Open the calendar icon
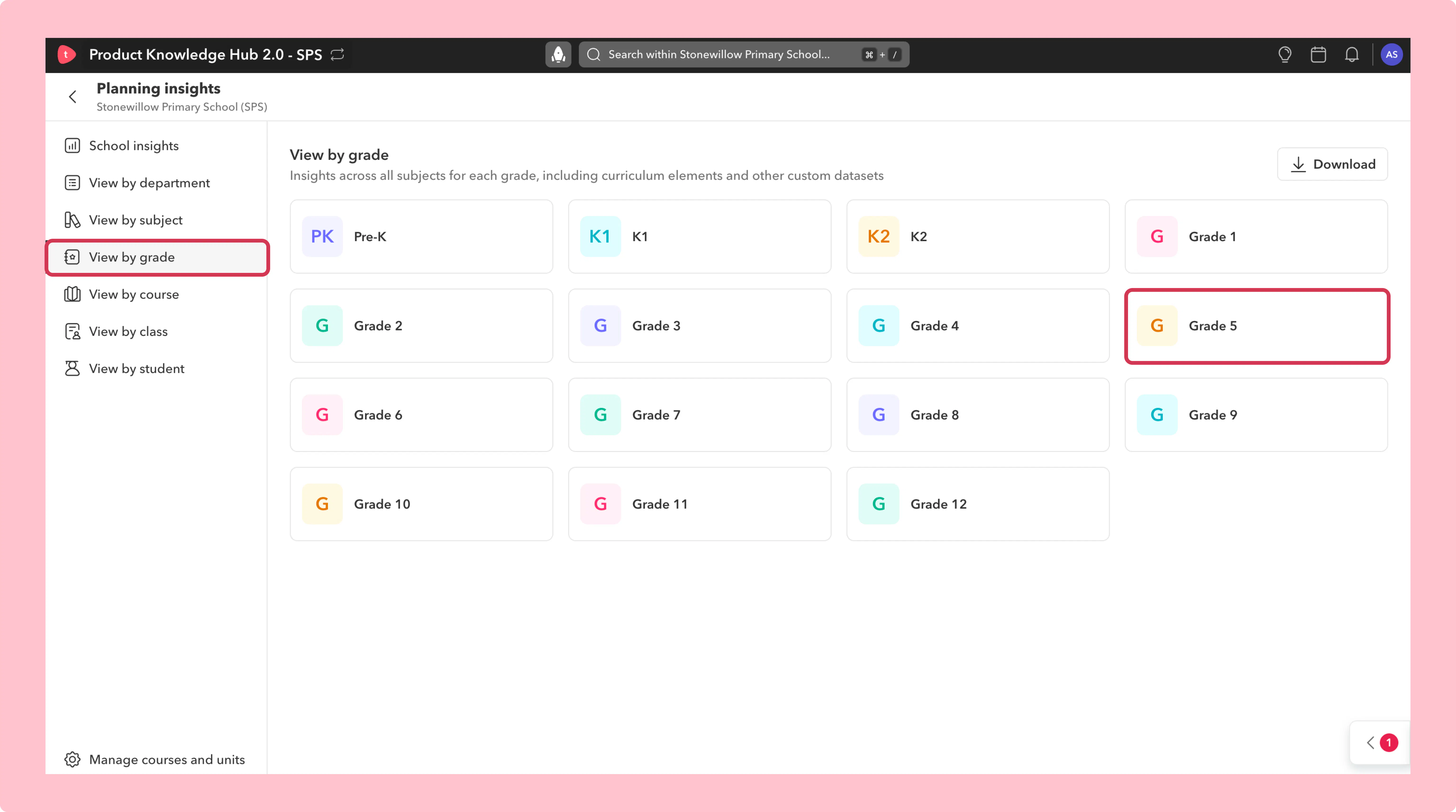The height and width of the screenshot is (812, 1456). (x=1318, y=54)
